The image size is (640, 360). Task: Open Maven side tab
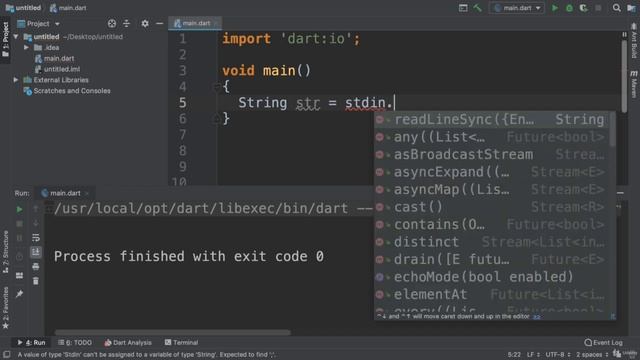coord(634,84)
